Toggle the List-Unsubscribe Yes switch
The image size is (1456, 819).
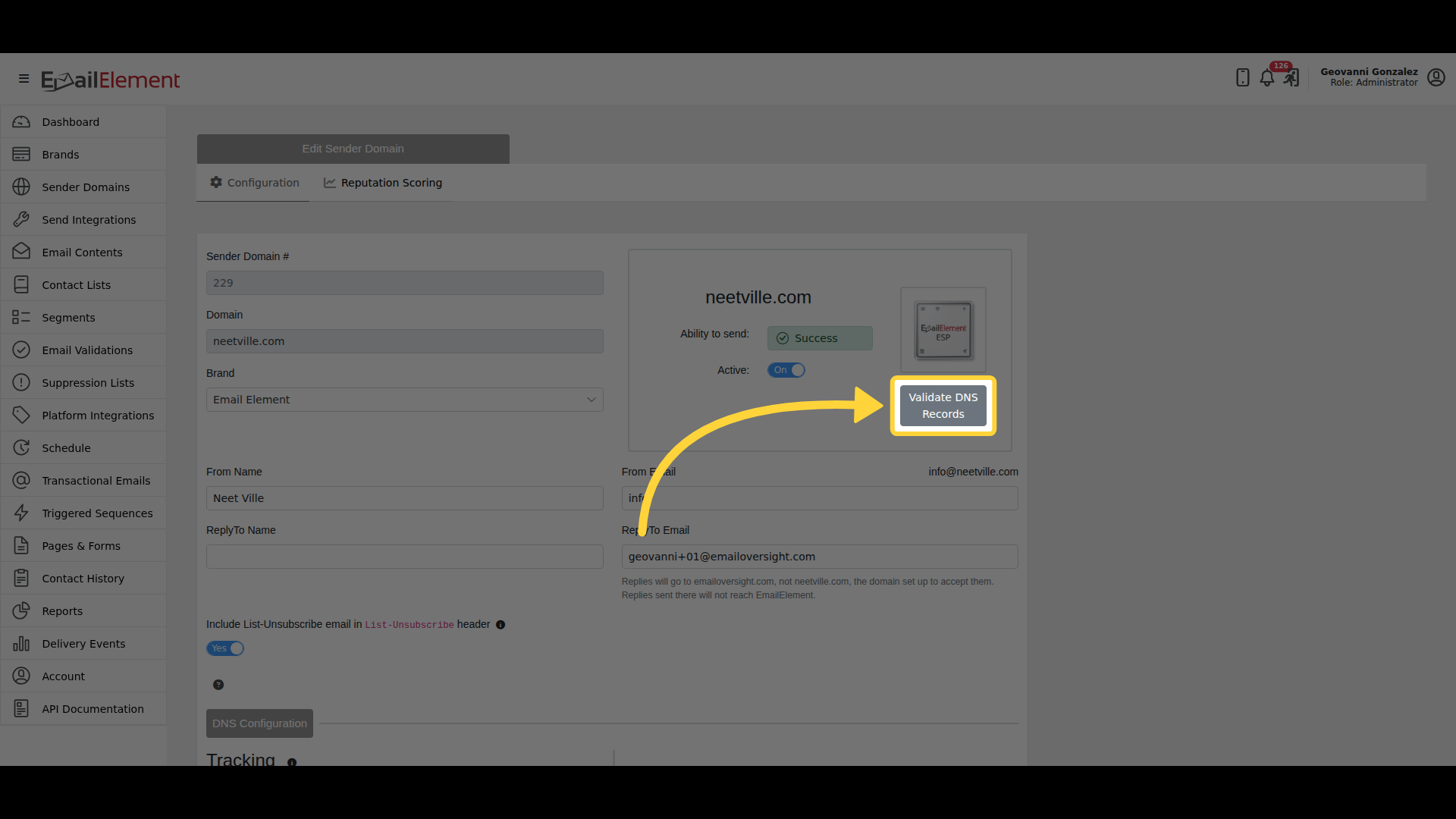point(225,648)
